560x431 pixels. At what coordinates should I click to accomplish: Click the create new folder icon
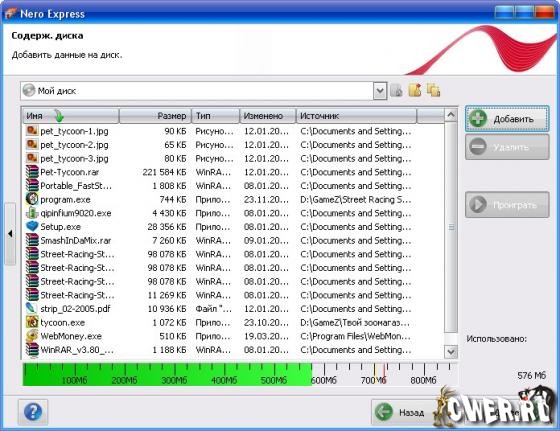[x=415, y=90]
